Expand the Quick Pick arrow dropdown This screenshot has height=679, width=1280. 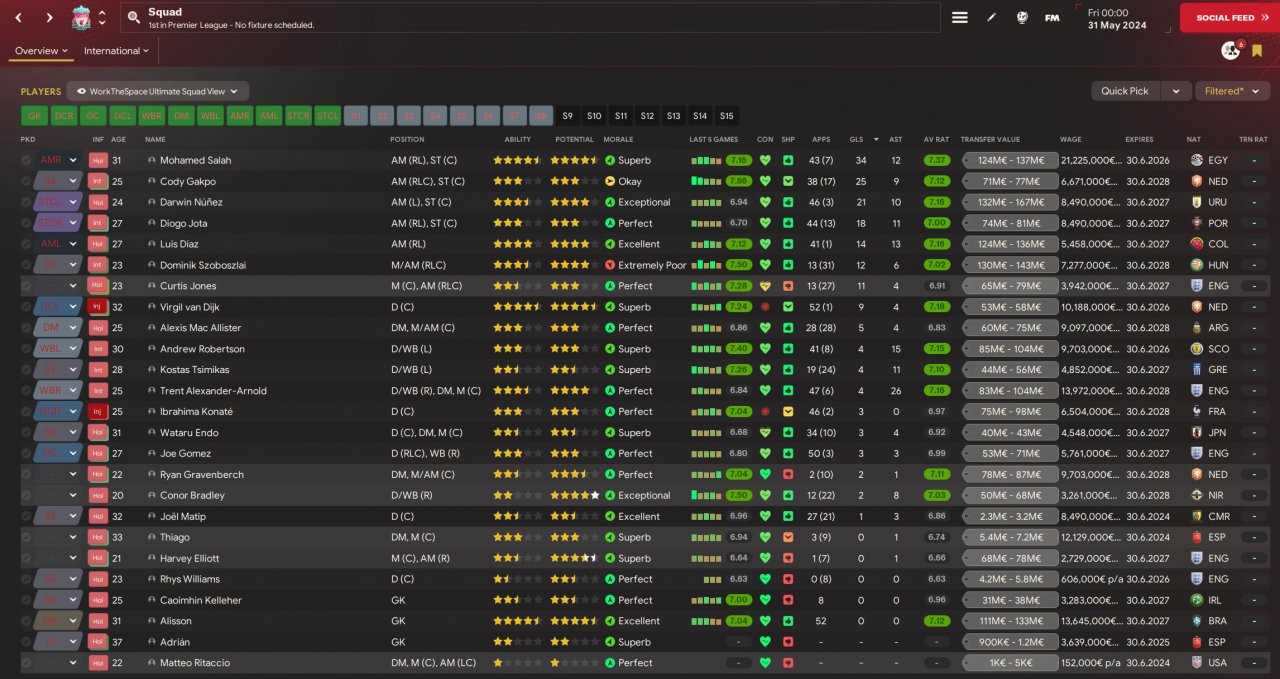tap(1176, 91)
